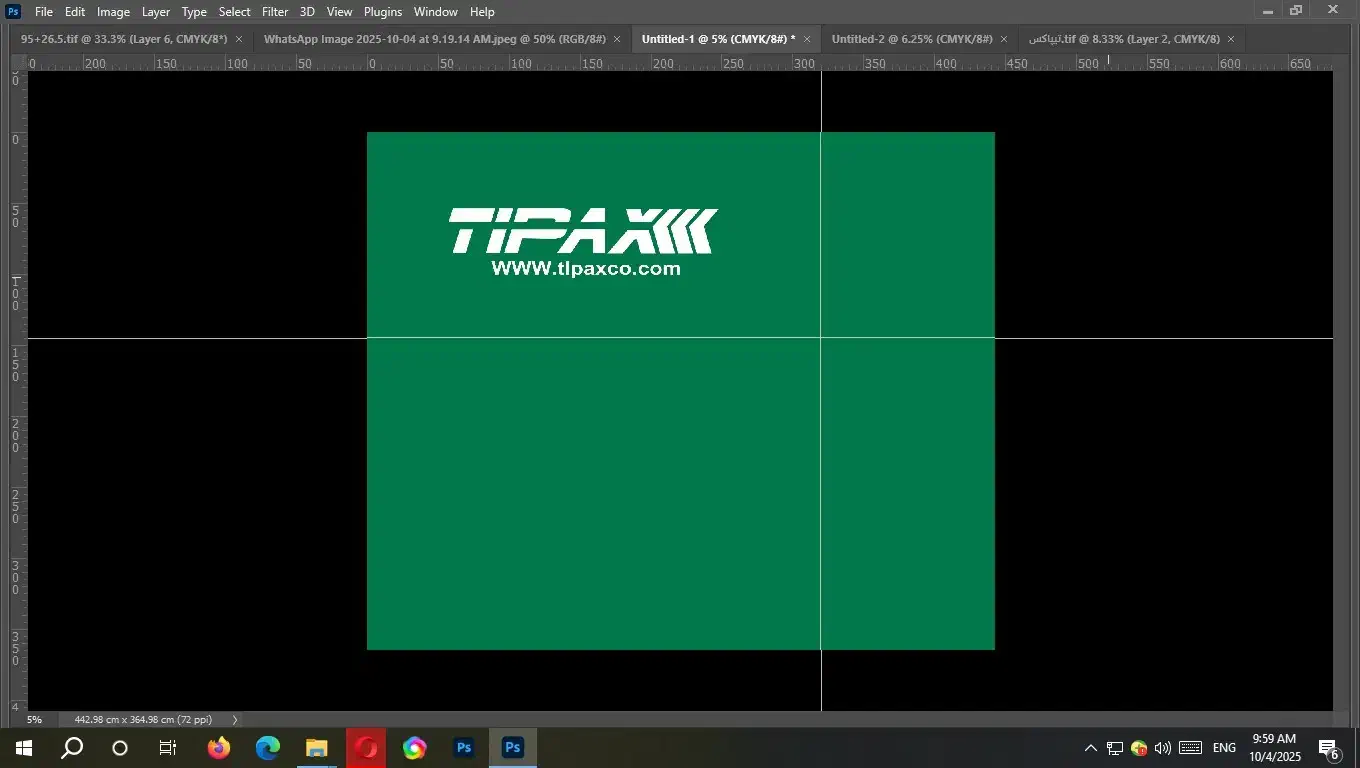Open the Plugins menu
1360x768 pixels.
[x=382, y=12]
